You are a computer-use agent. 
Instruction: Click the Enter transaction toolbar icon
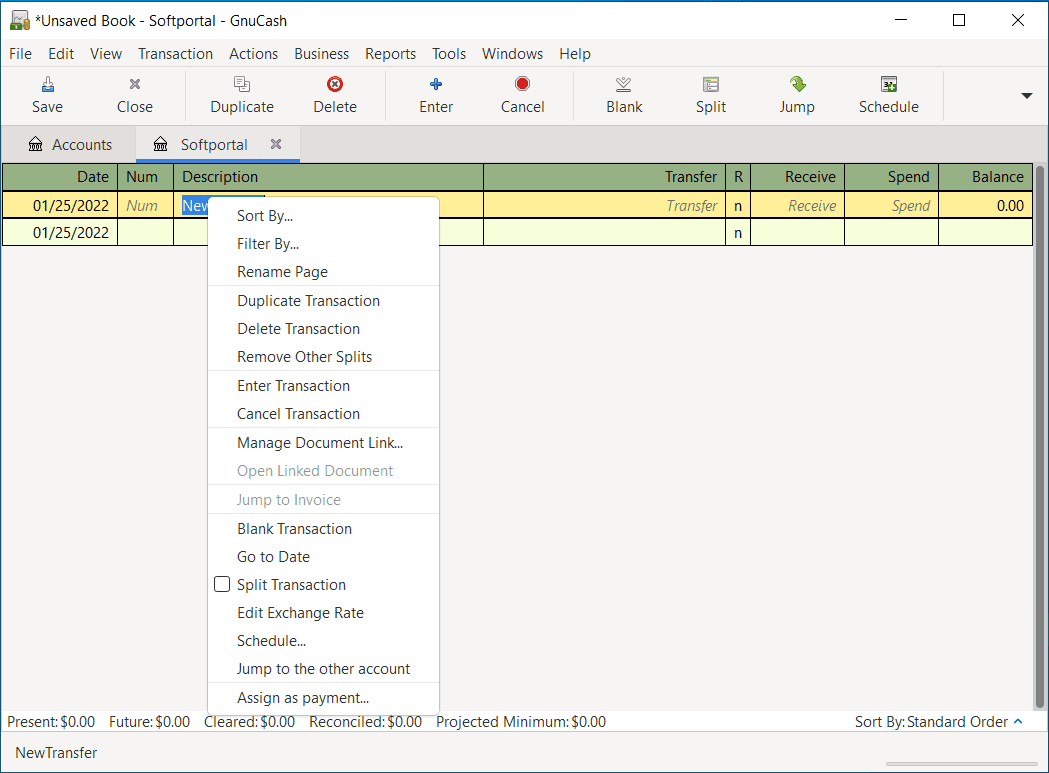(x=436, y=84)
